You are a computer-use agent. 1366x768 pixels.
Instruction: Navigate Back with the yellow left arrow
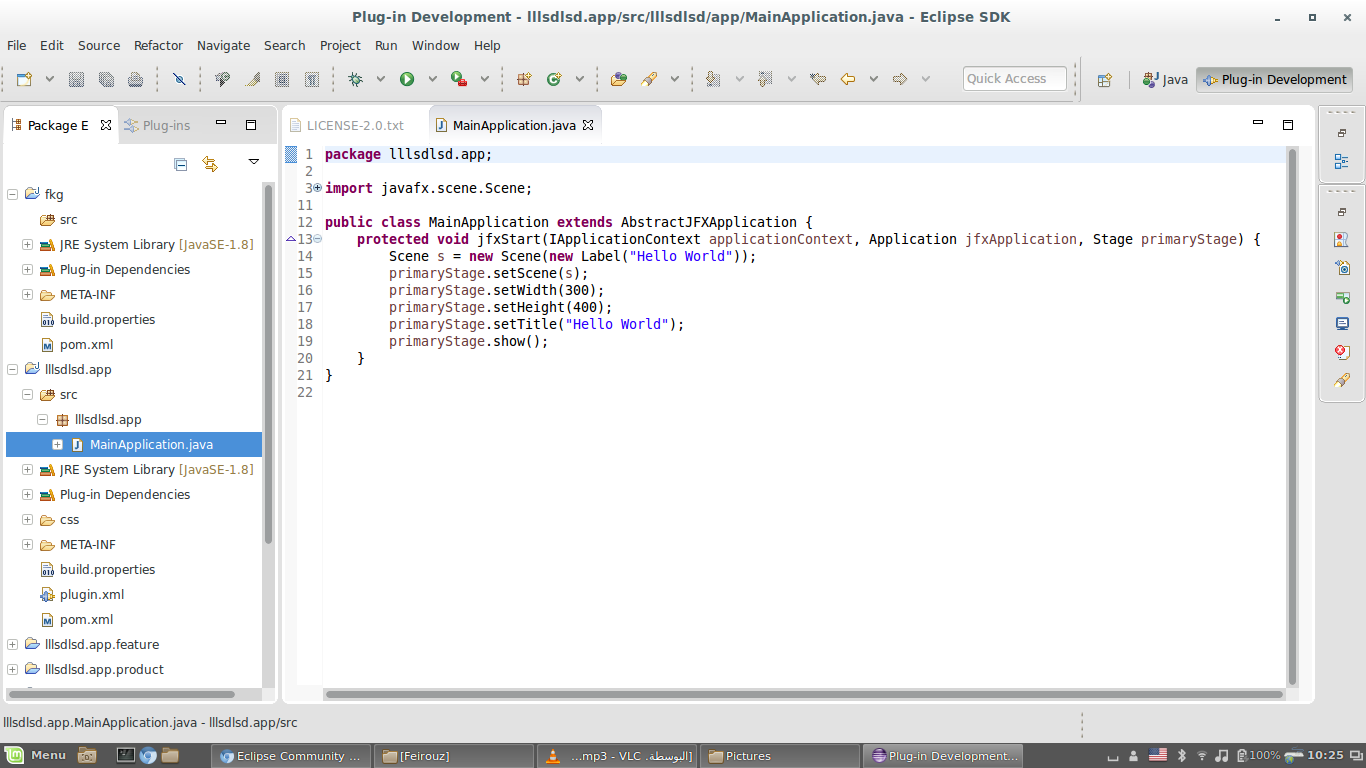[x=848, y=79]
